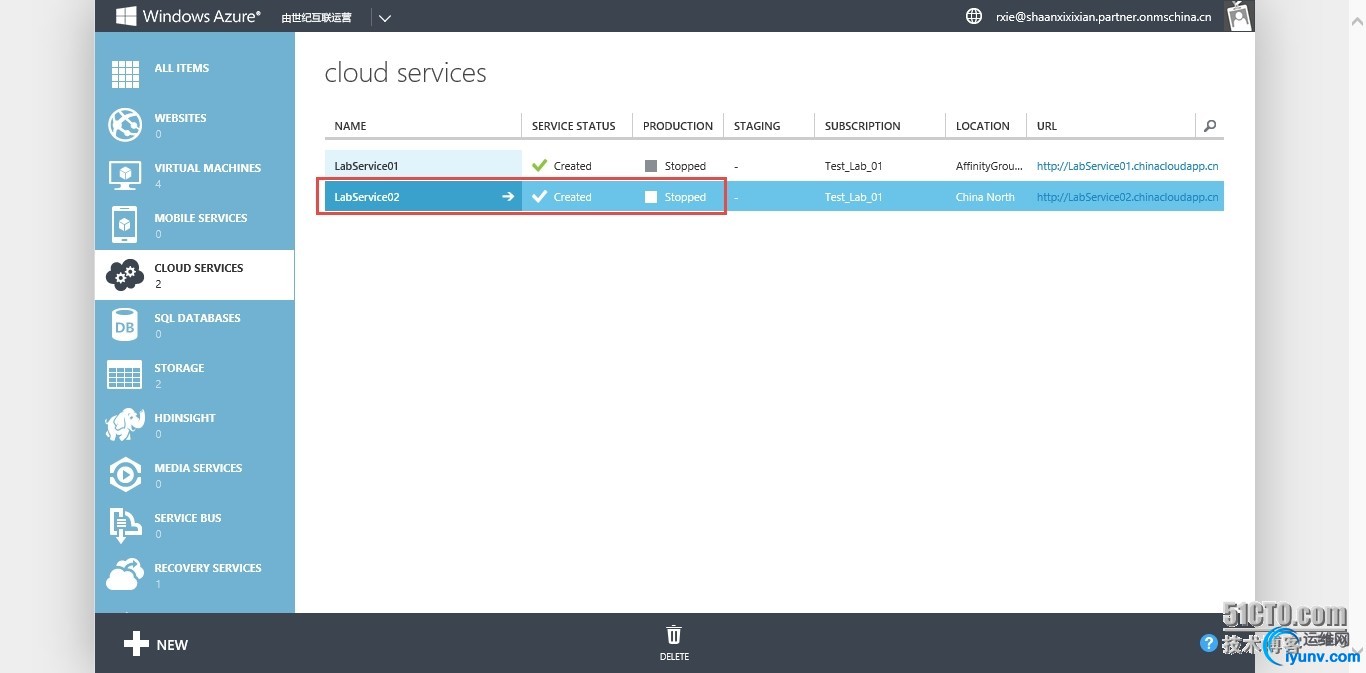
Task: Open the LabService01 URL link
Action: pos(1127,166)
